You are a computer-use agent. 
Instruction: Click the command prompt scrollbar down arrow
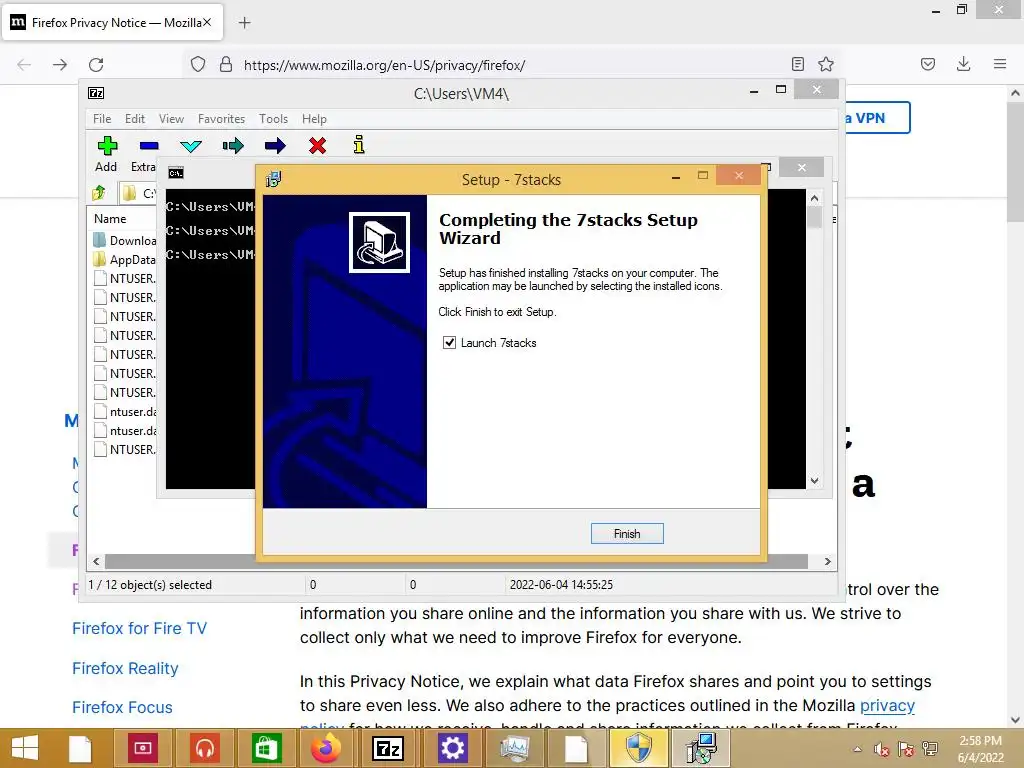(x=814, y=481)
